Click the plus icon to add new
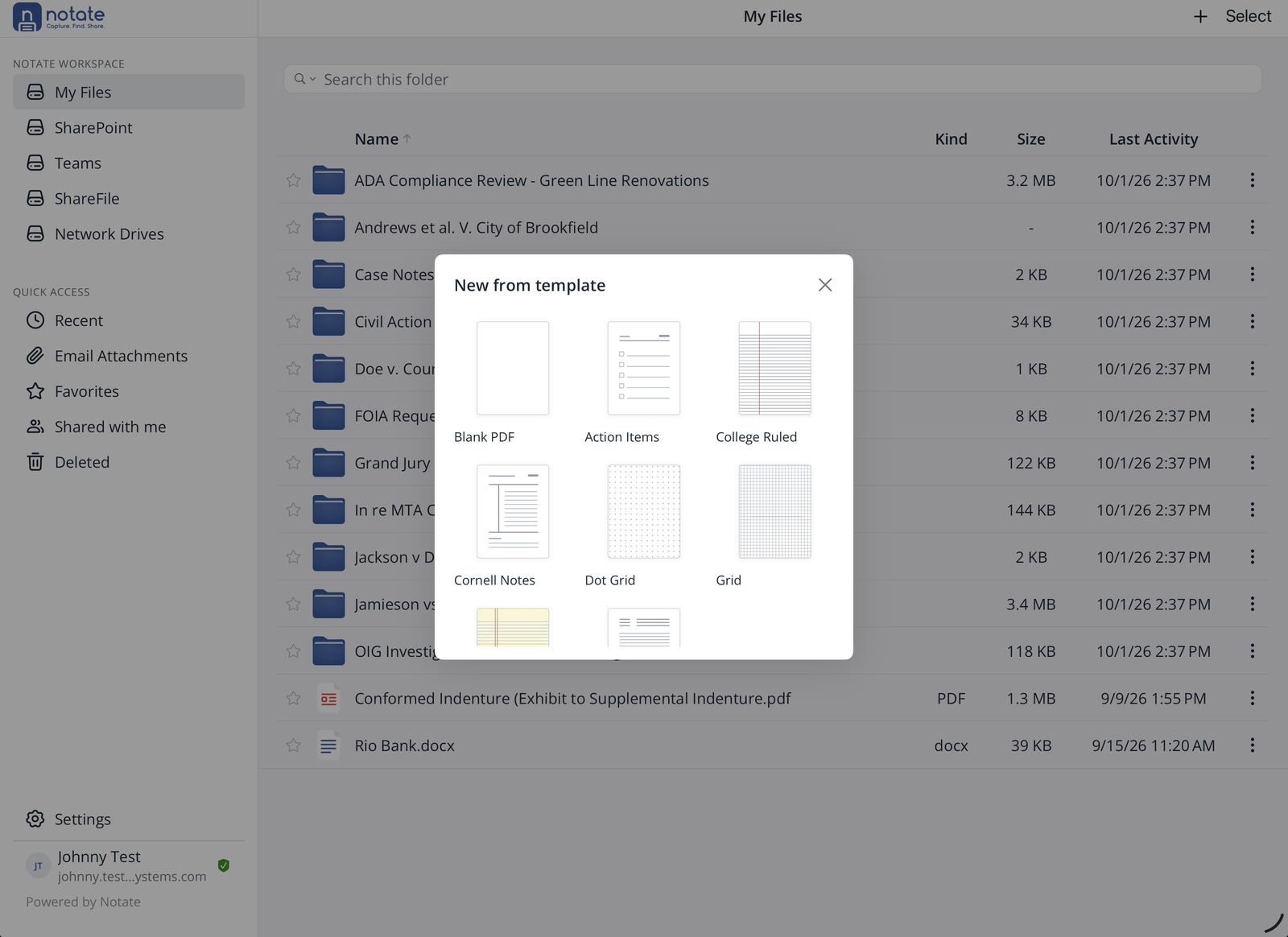 (x=1200, y=16)
